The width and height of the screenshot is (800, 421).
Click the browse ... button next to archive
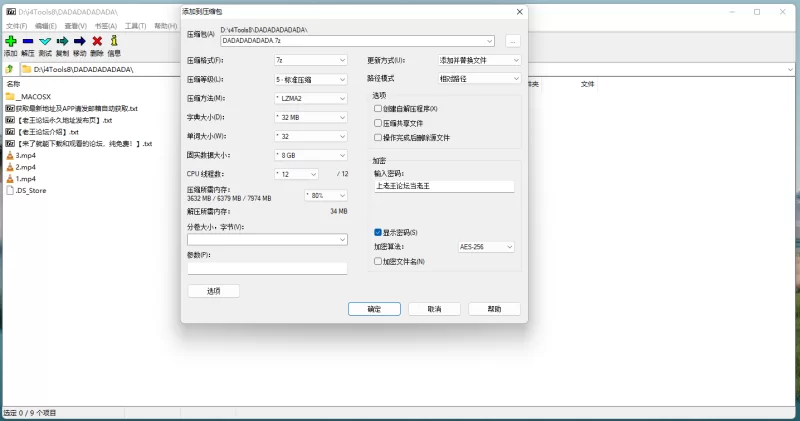[x=513, y=41]
